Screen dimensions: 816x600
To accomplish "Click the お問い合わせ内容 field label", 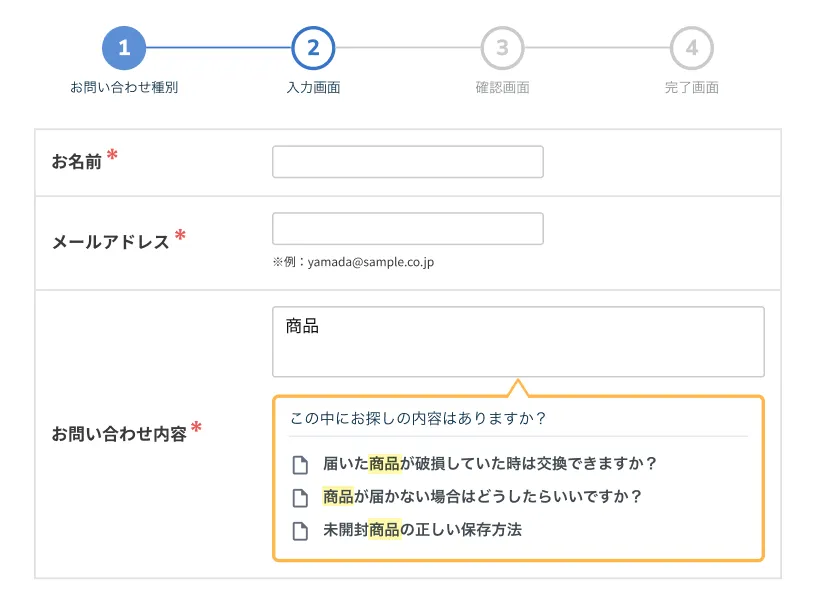I will point(119,434).
